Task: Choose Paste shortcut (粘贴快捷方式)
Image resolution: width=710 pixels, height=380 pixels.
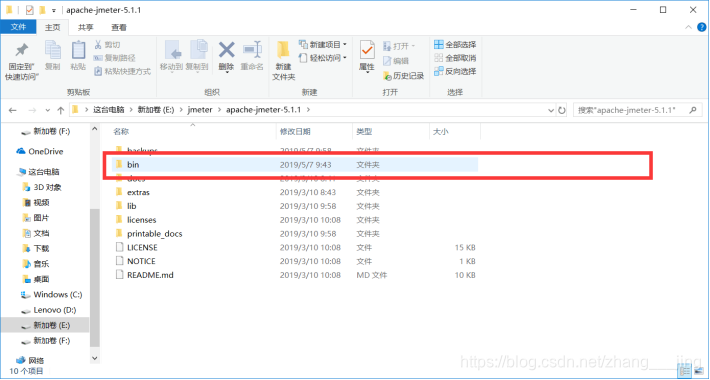Action: click(122, 71)
